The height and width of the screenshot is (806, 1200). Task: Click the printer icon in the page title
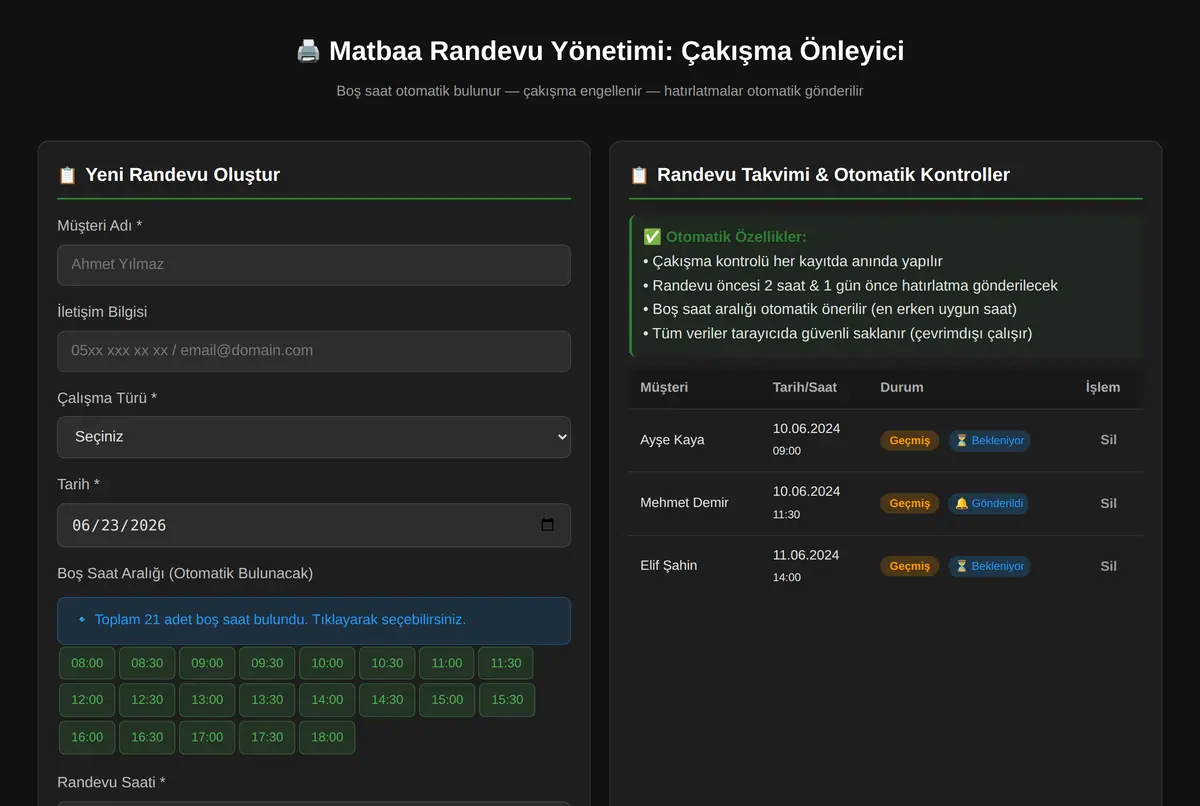click(308, 51)
